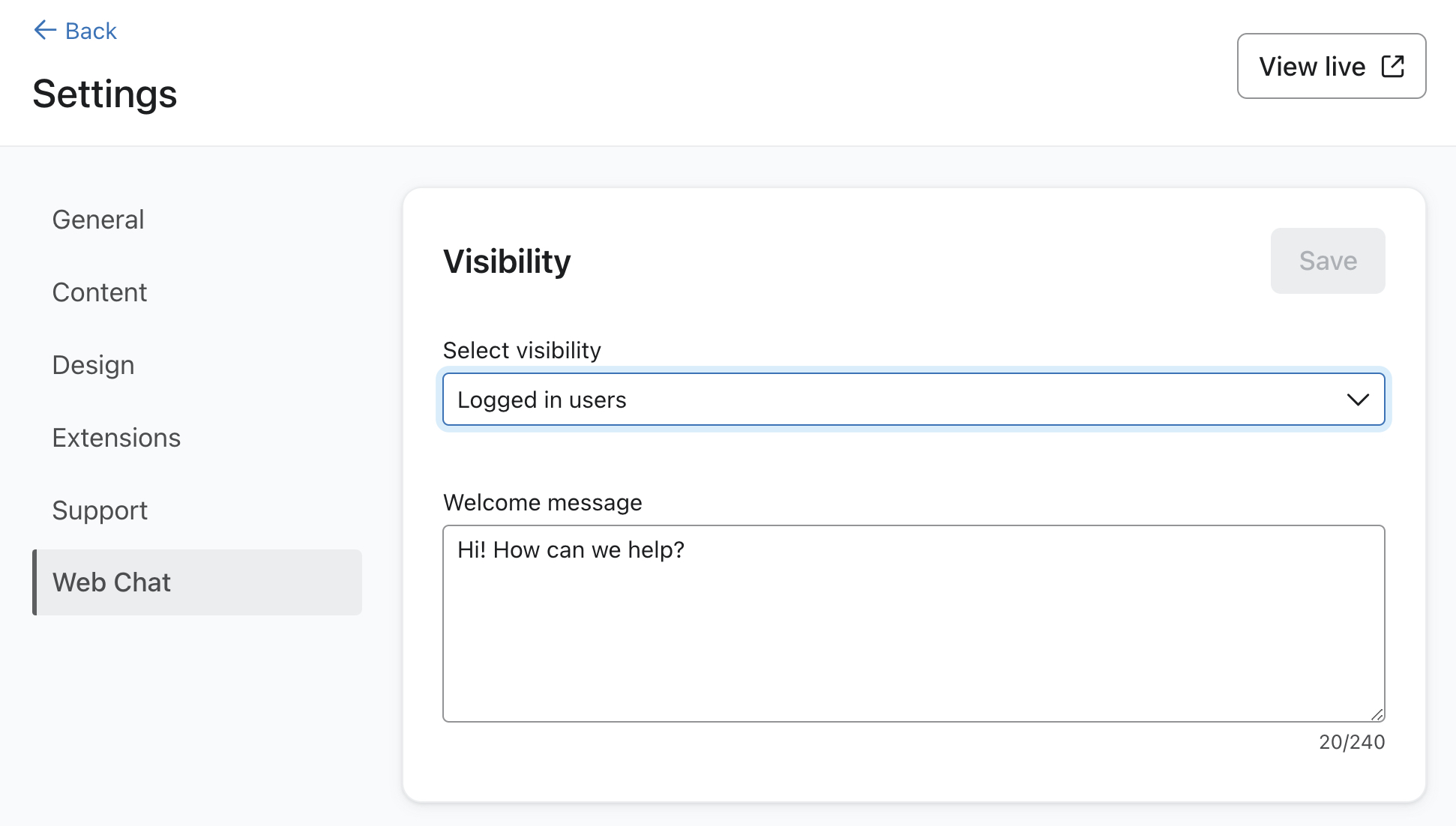This screenshot has width=1456, height=826.
Task: Click the General settings menu icon
Action: tap(97, 219)
